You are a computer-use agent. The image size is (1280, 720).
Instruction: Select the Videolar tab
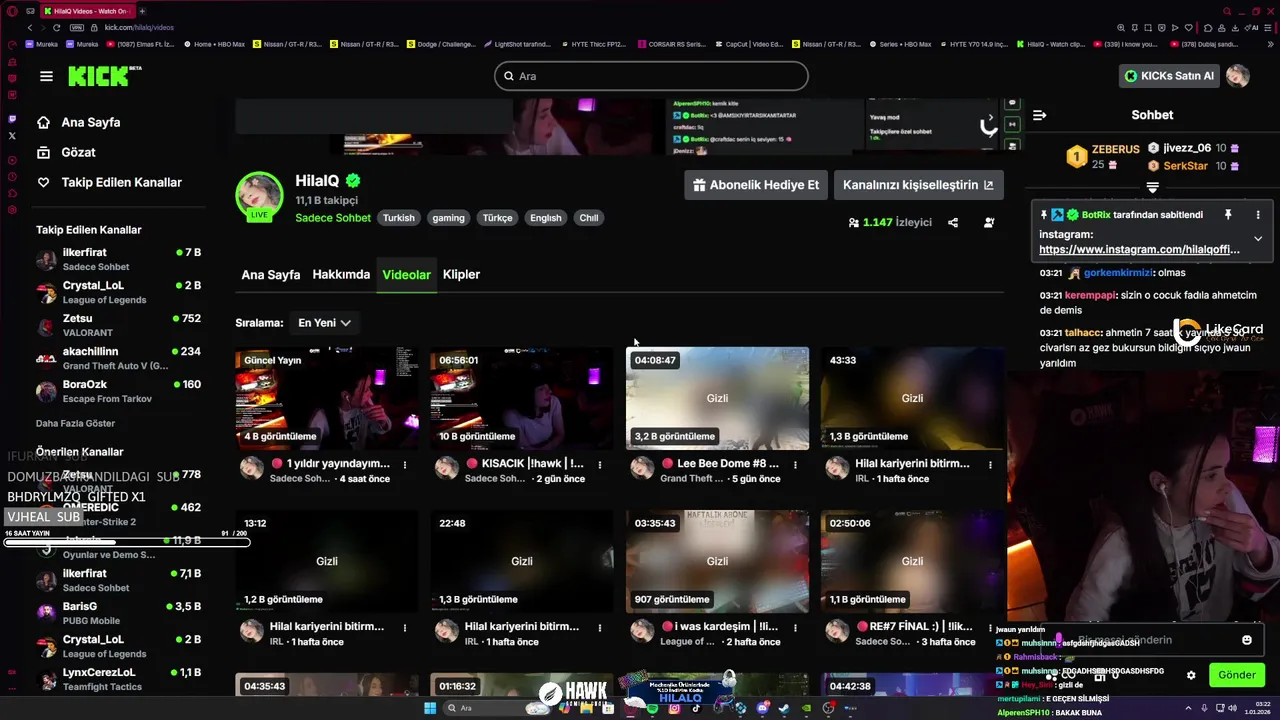[x=406, y=275]
